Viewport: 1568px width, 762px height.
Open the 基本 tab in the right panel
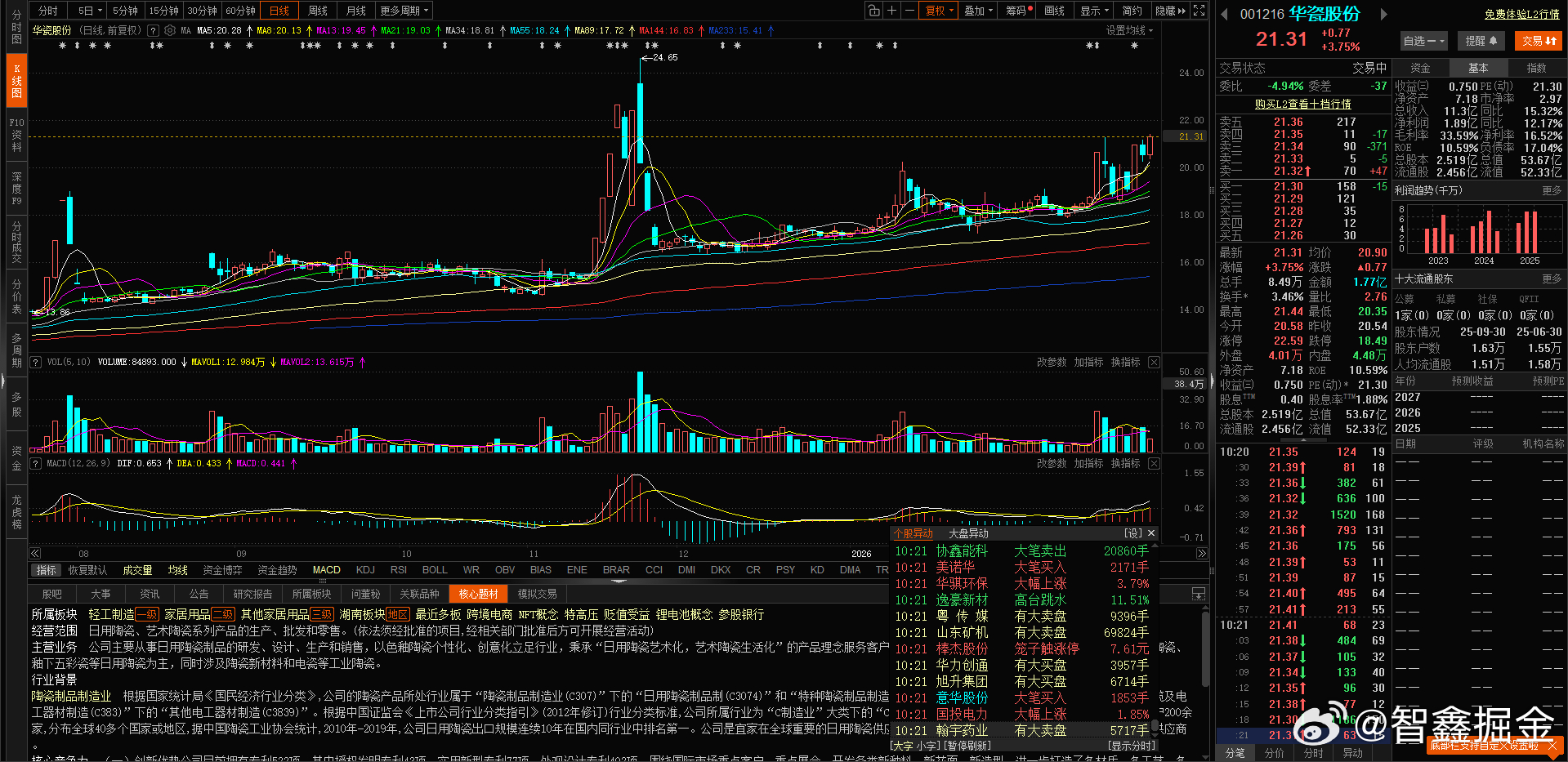[x=1478, y=68]
